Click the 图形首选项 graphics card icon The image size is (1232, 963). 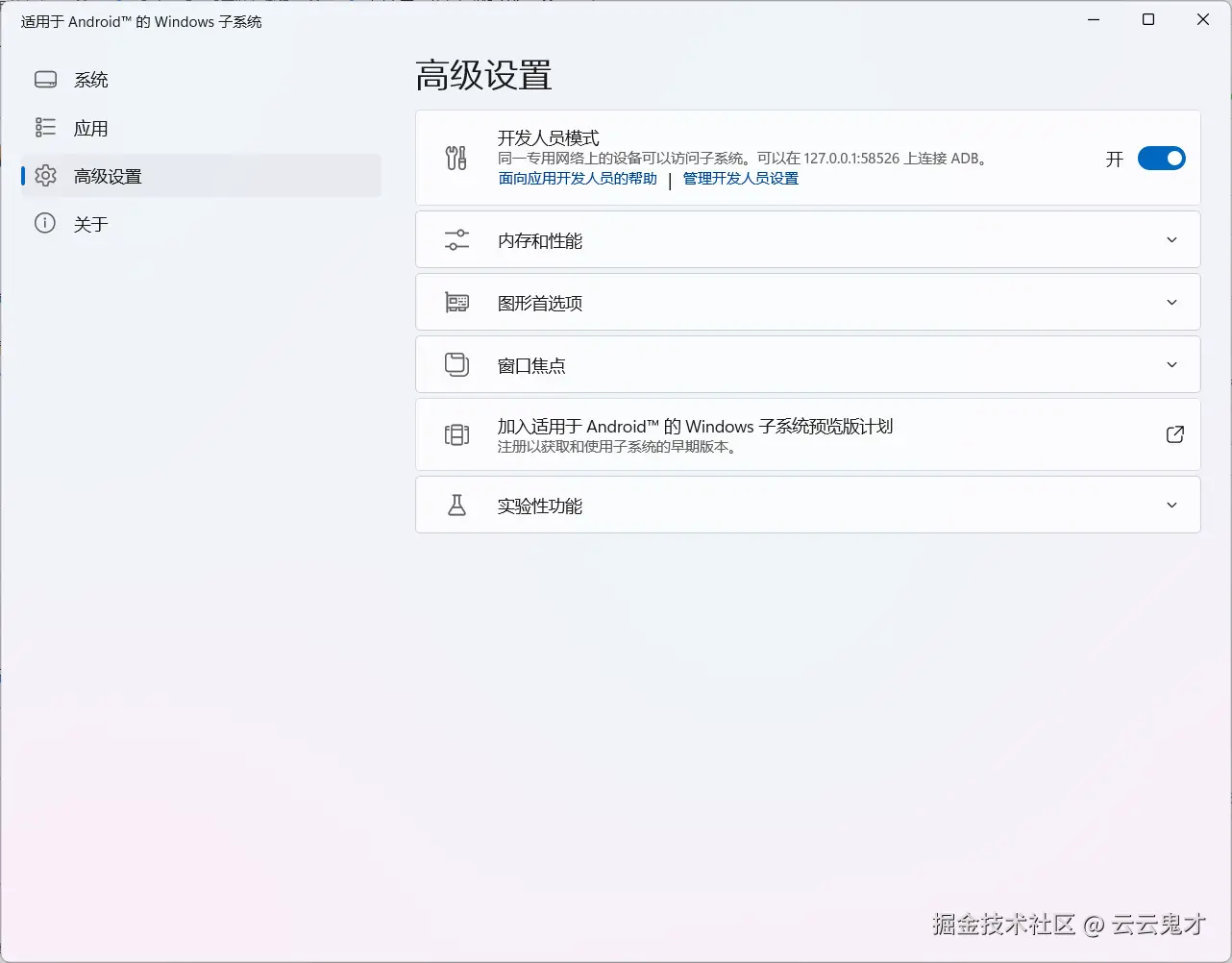pos(456,303)
